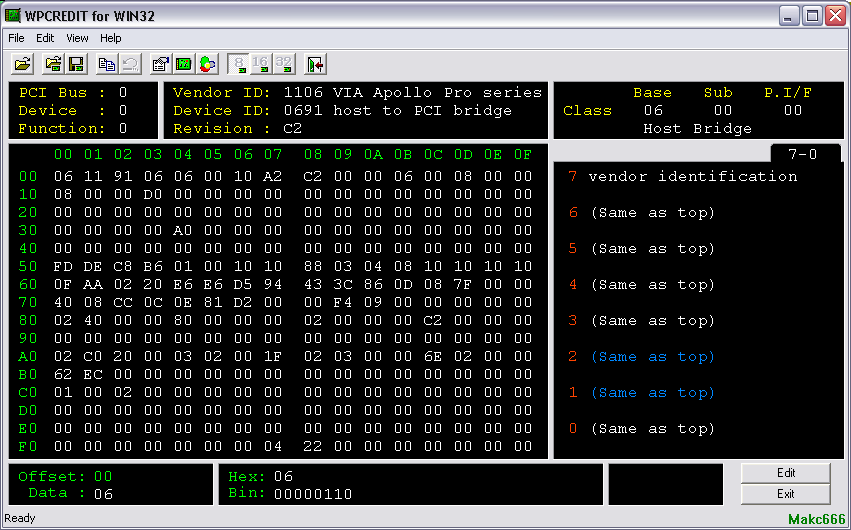Click the Exit button at bottom right
851x530 pixels.
[x=785, y=494]
